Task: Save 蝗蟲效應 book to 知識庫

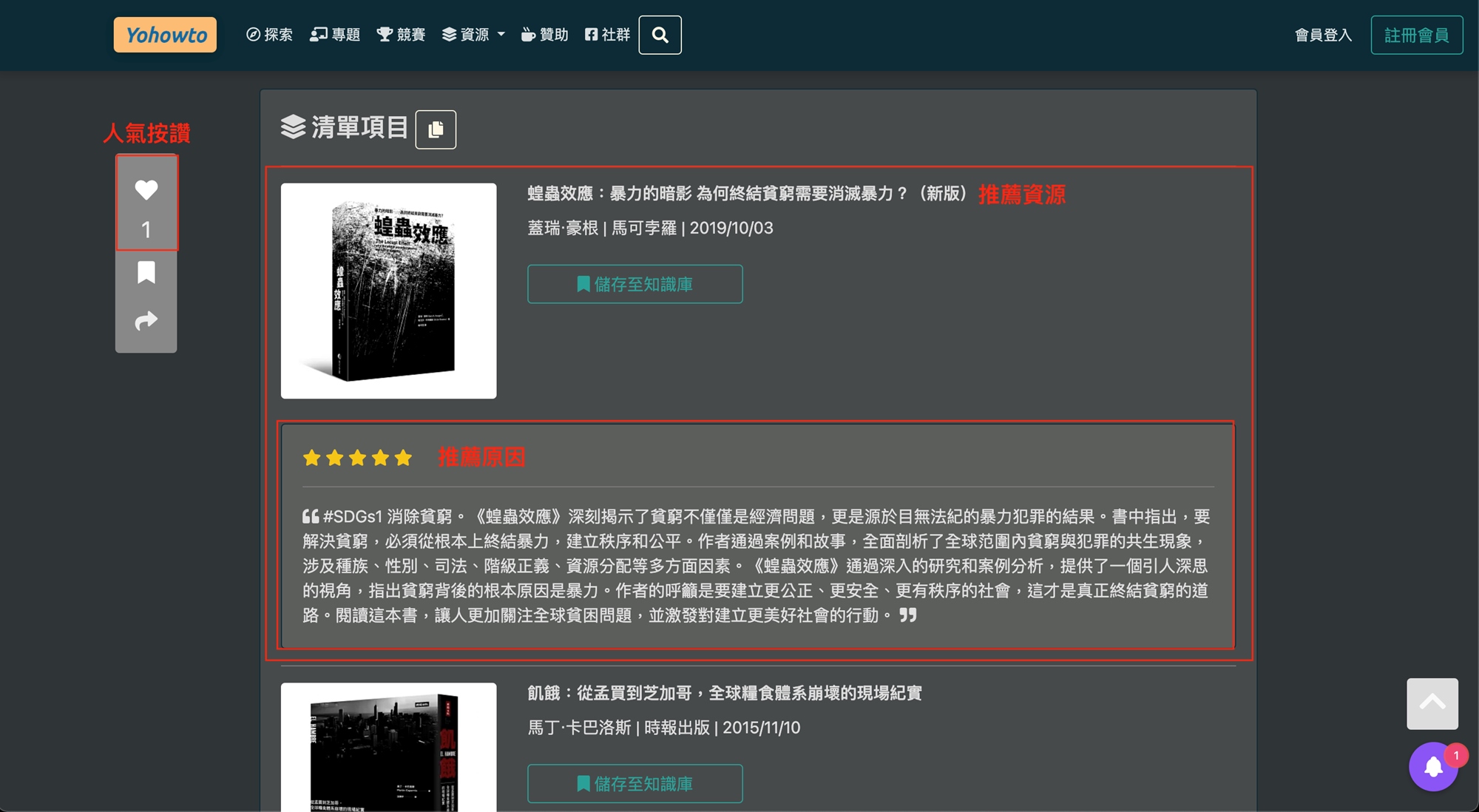Action: pos(634,284)
